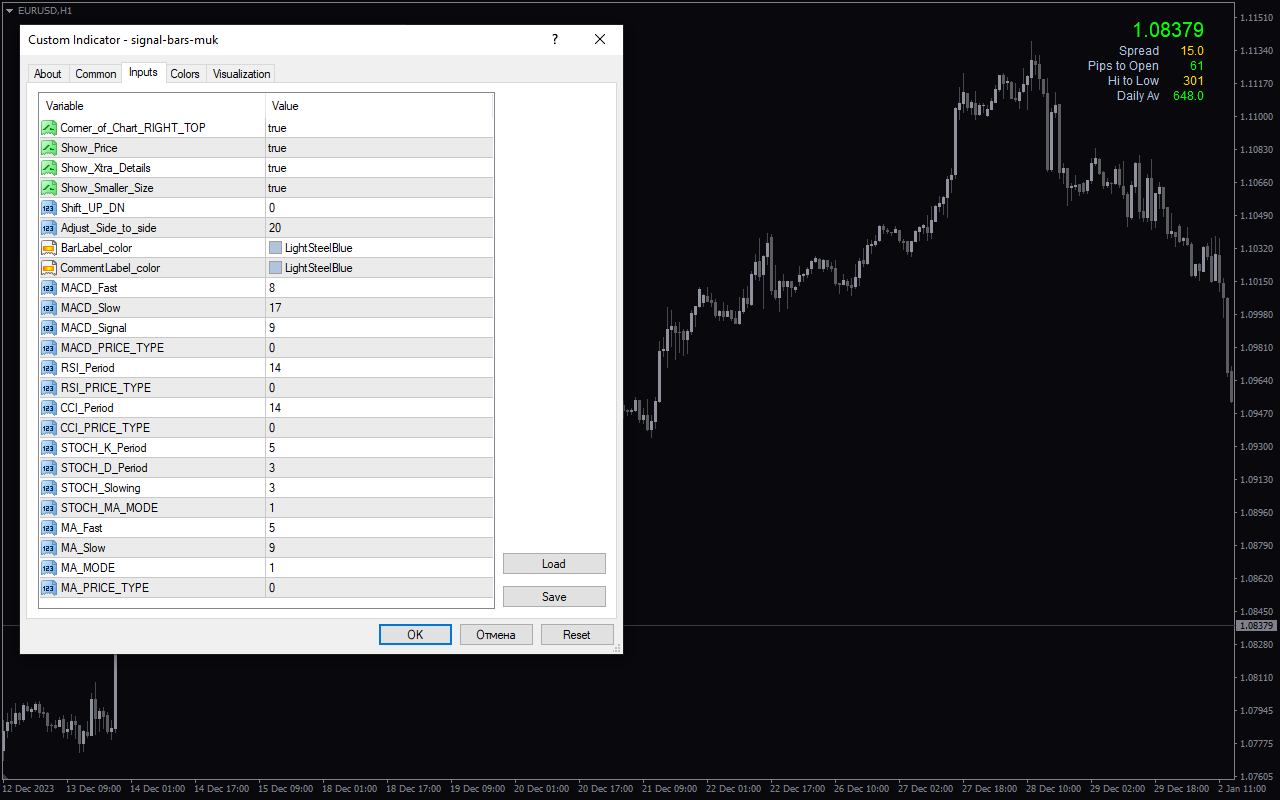Open the Visualization tab
The height and width of the screenshot is (800, 1280).
coord(241,74)
